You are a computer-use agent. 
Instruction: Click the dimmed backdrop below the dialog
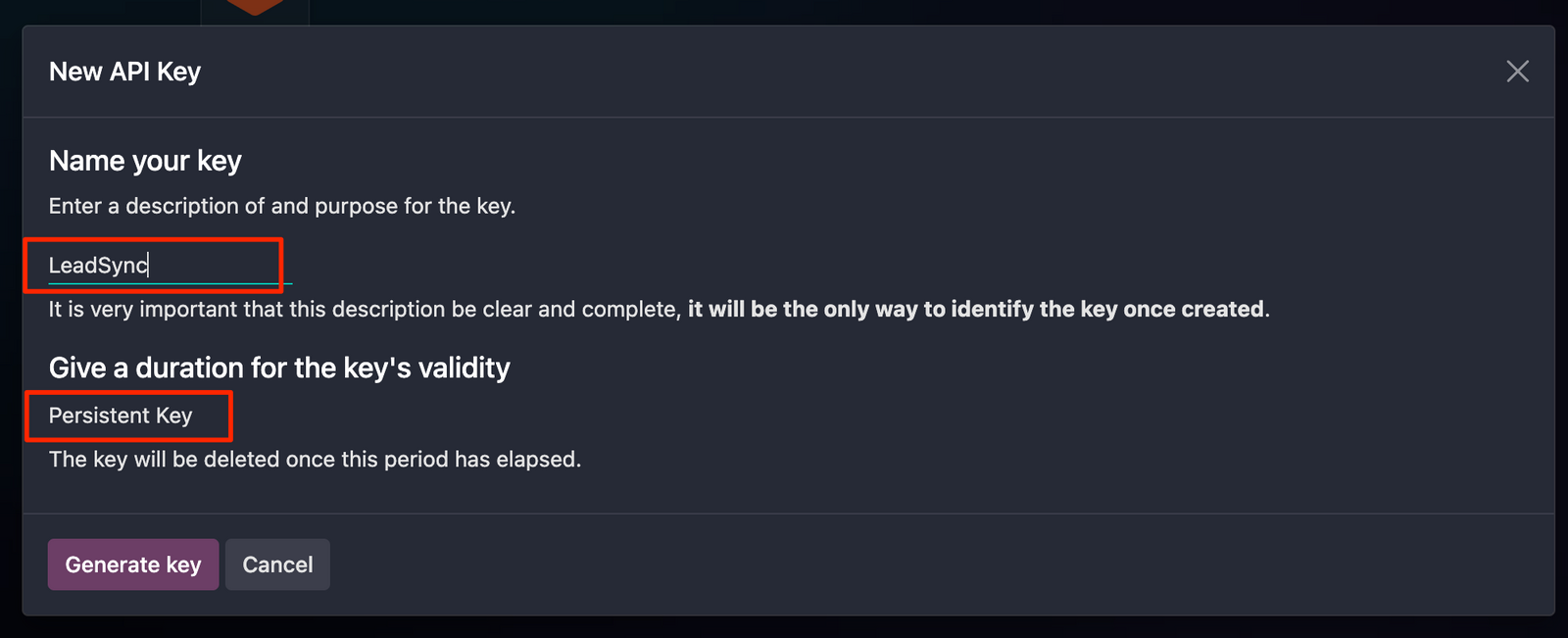pyautogui.click(x=784, y=628)
